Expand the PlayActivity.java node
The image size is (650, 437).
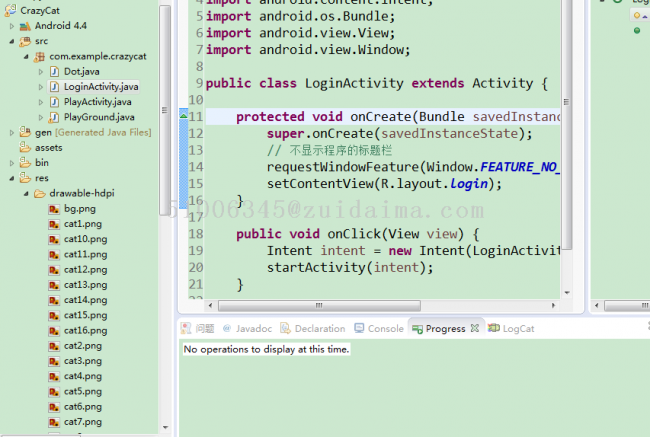[41, 102]
